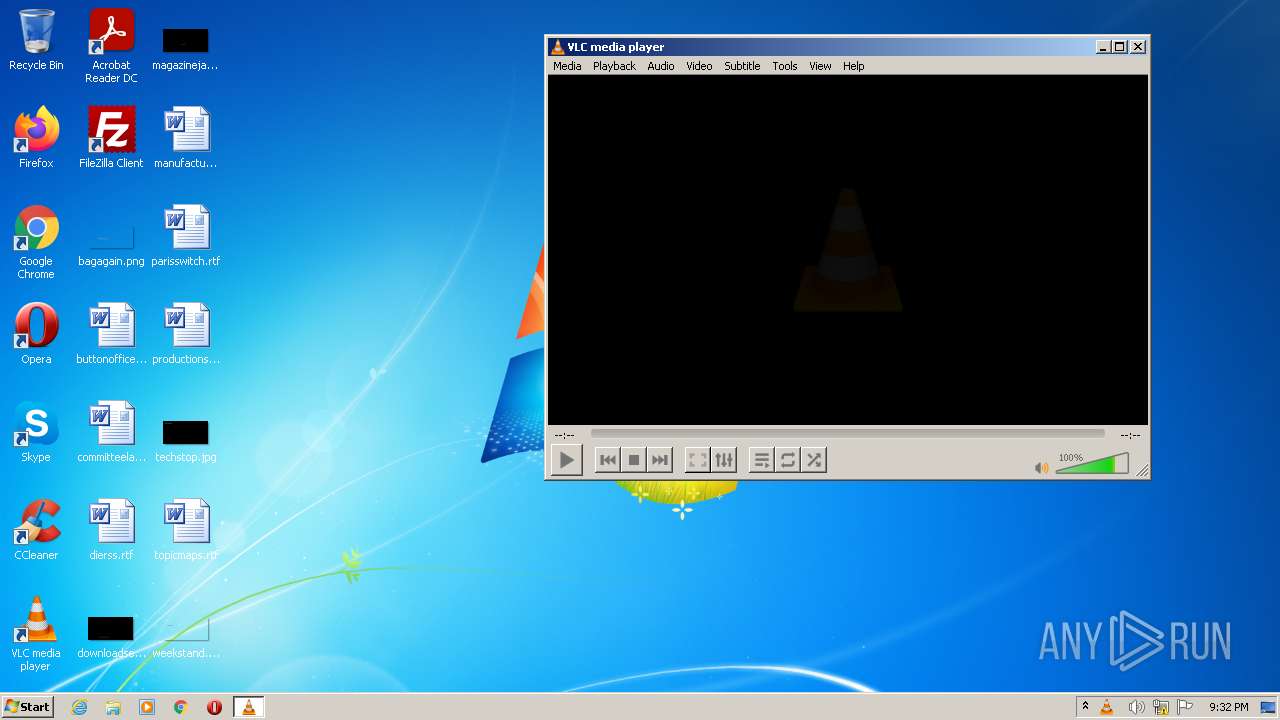
Task: Mute audio with the VLC speaker icon
Action: [x=1042, y=467]
